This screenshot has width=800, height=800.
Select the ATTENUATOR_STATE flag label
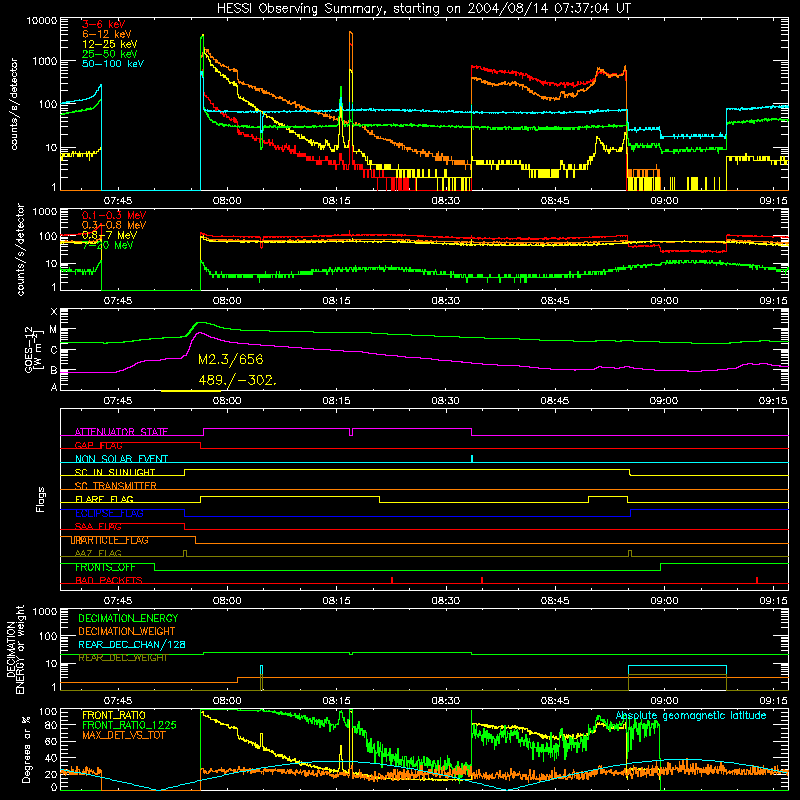pyautogui.click(x=121, y=432)
